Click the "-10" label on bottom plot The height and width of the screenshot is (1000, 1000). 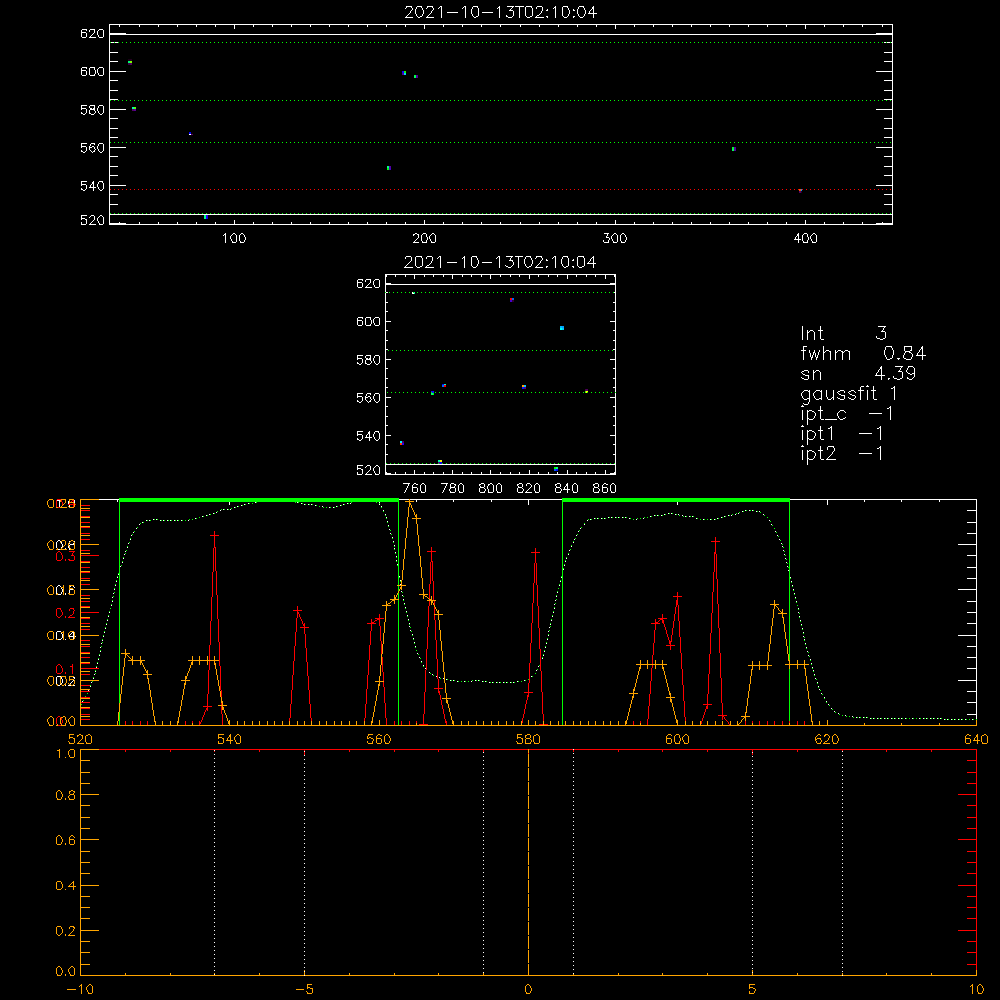(x=80, y=989)
